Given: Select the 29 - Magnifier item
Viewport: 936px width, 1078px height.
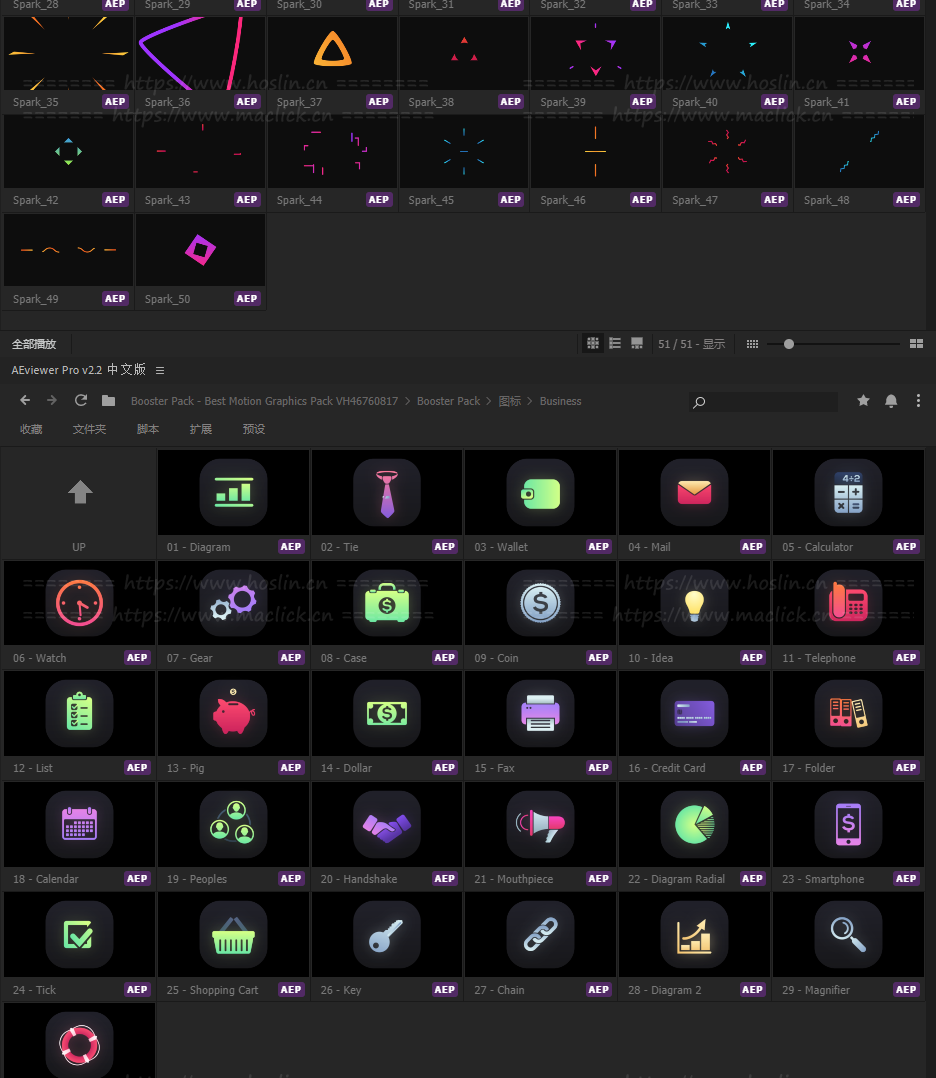Looking at the screenshot, I should [848, 946].
